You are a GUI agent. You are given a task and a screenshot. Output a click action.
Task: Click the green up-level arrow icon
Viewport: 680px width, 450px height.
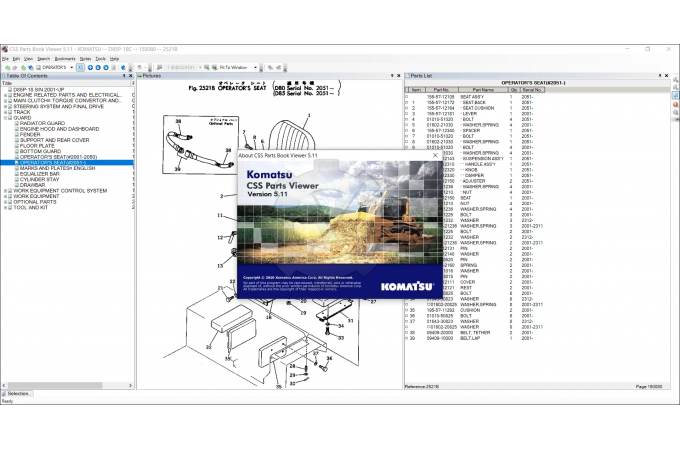pyautogui.click(x=23, y=68)
